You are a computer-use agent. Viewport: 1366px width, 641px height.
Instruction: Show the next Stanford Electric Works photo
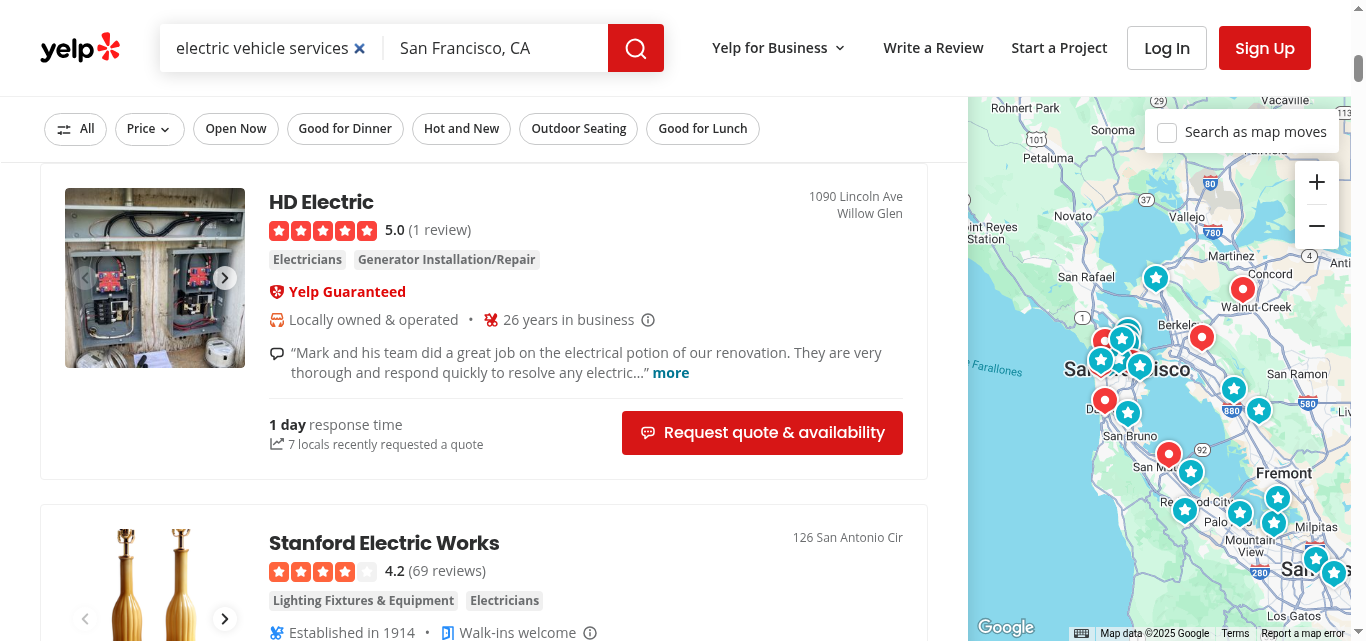pyautogui.click(x=225, y=619)
